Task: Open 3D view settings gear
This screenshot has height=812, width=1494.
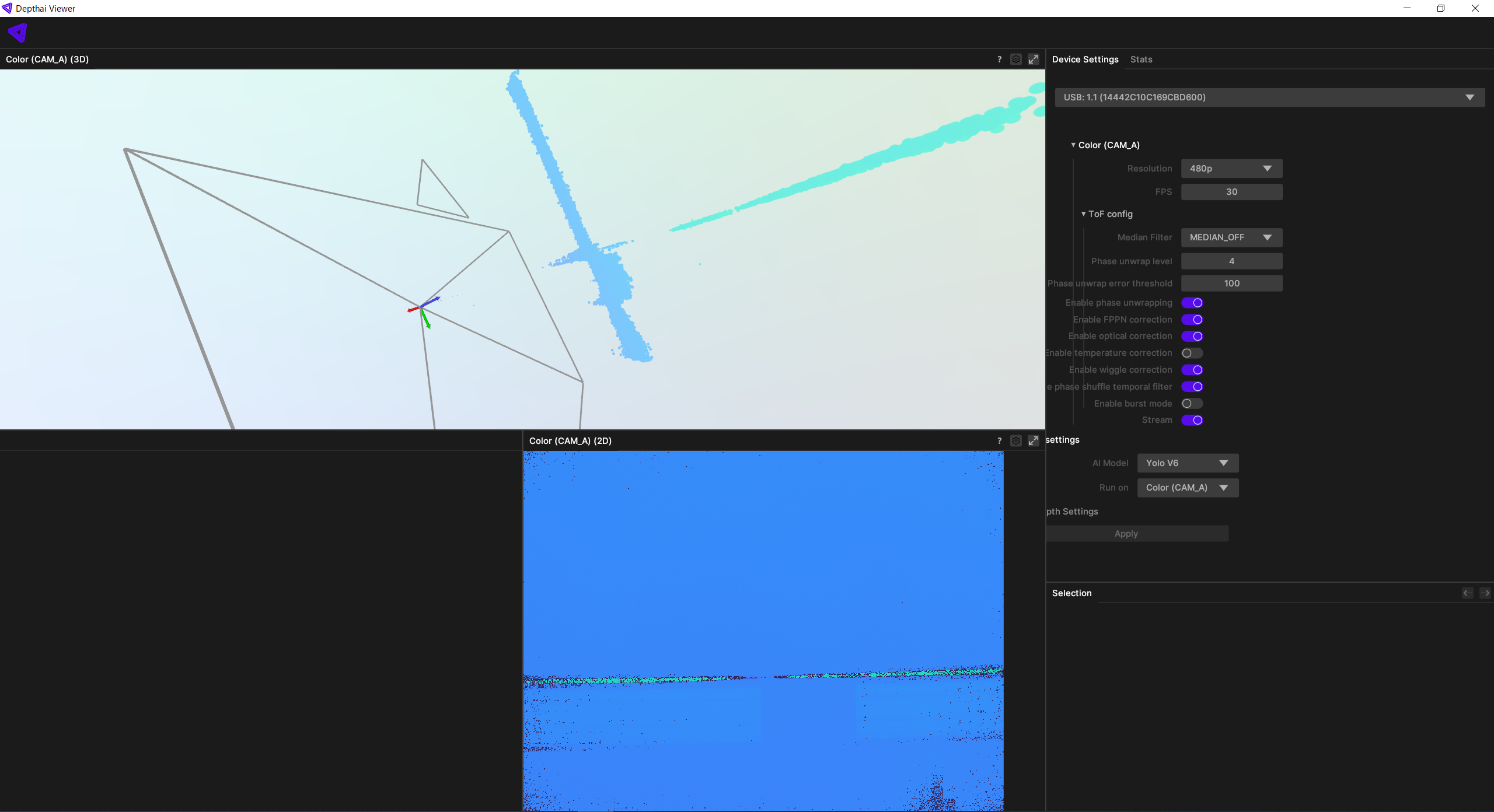Action: (x=1016, y=60)
